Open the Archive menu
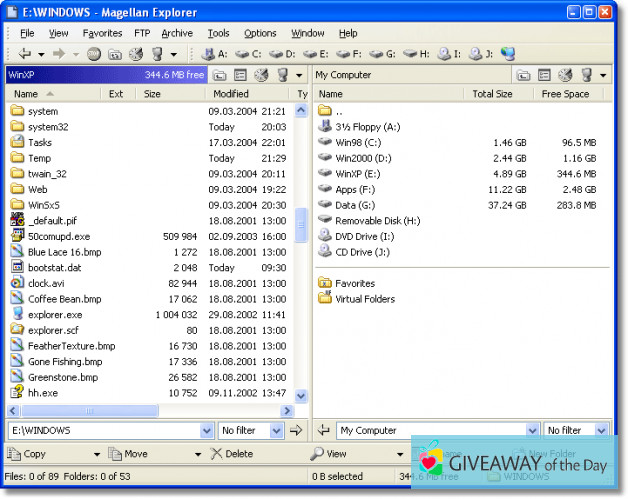 pyautogui.click(x=177, y=33)
